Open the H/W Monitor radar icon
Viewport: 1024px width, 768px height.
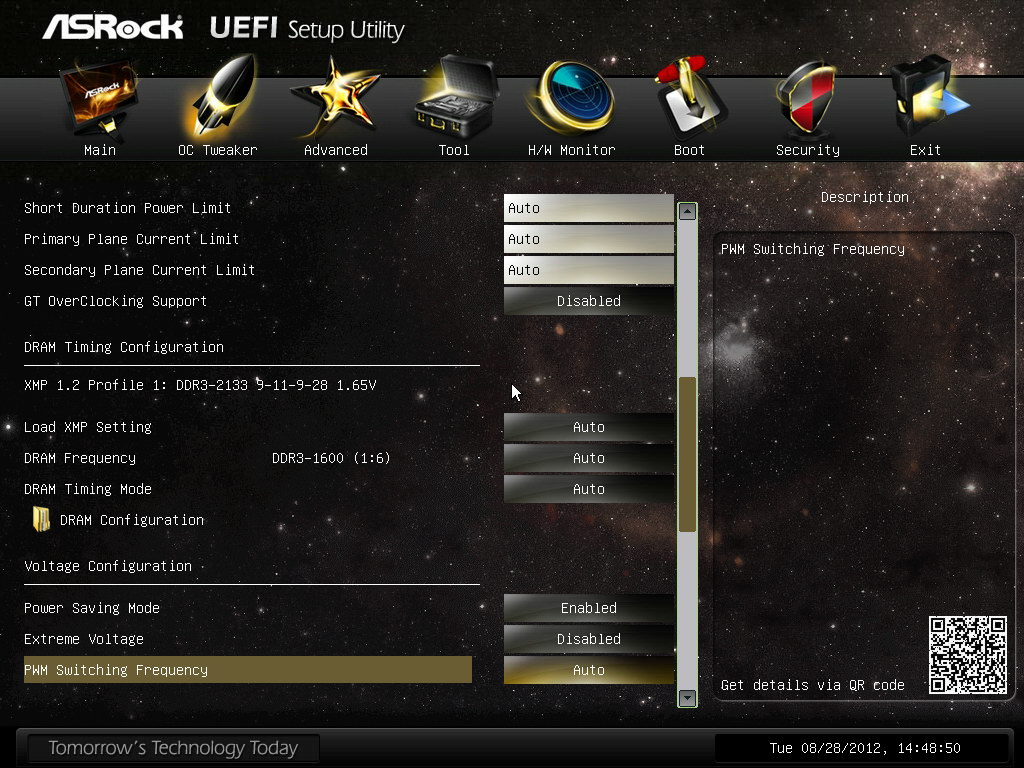[x=572, y=97]
